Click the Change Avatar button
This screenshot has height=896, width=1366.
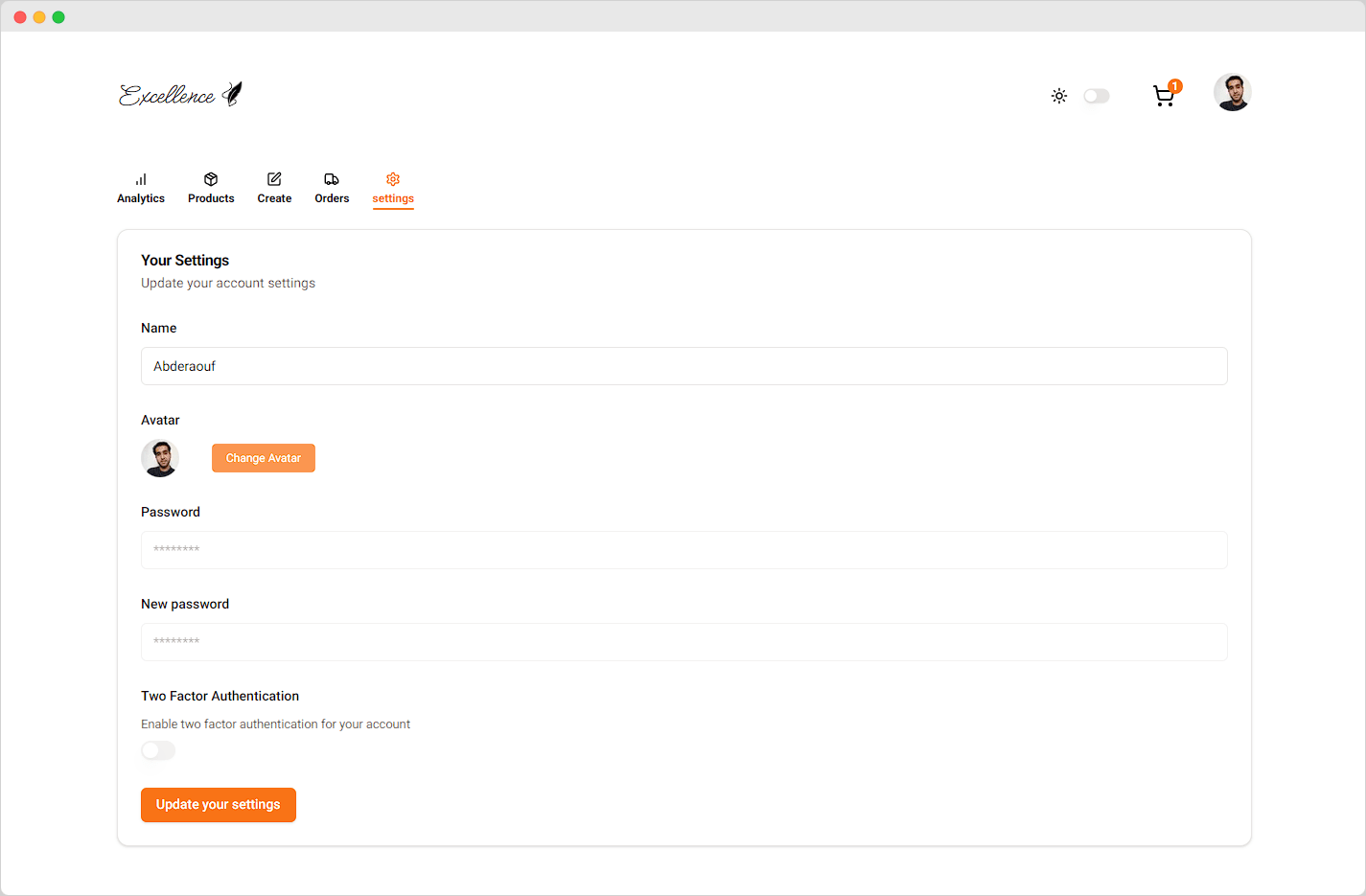point(264,458)
